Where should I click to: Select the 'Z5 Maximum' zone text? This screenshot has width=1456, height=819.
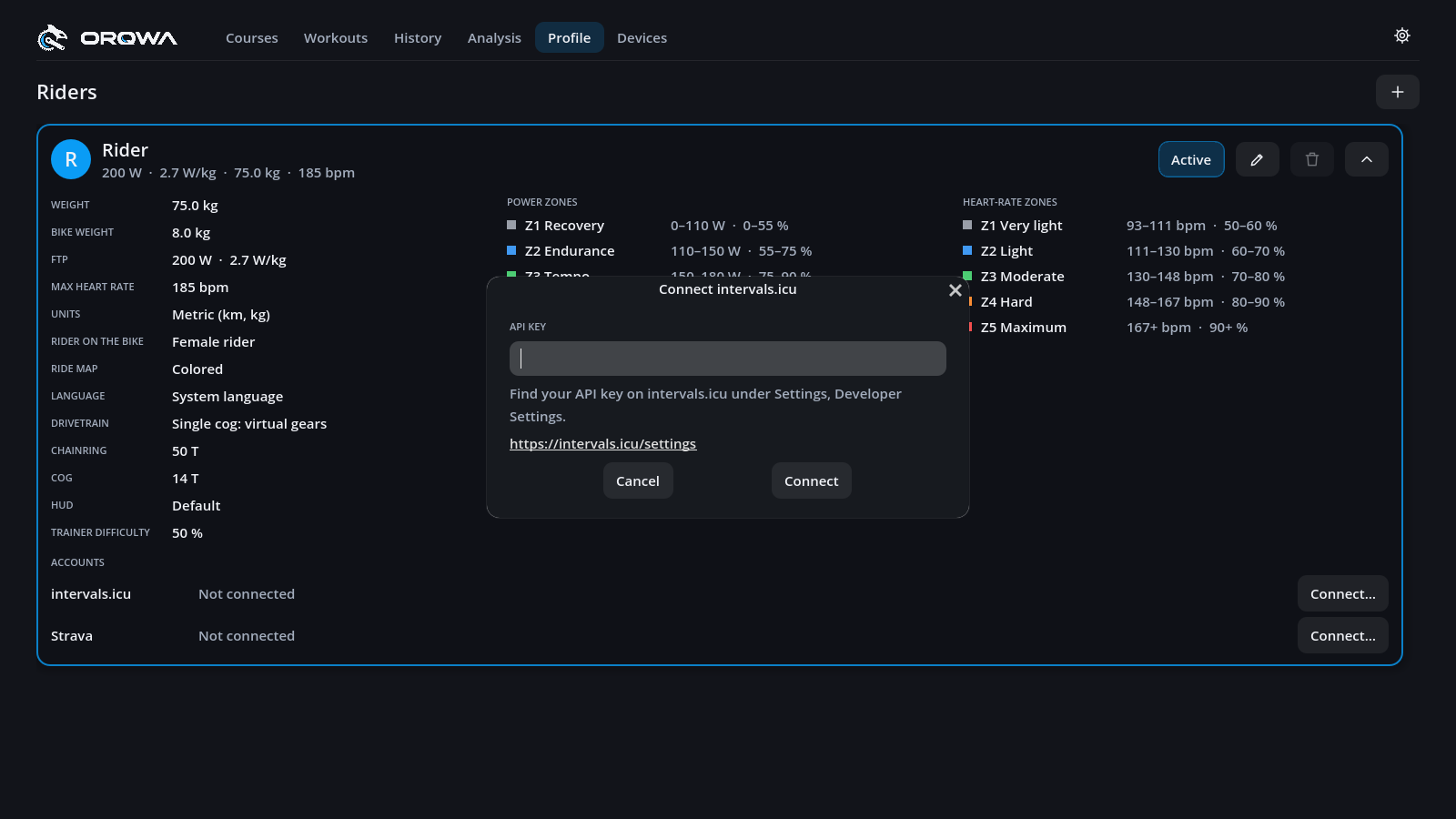point(1024,328)
